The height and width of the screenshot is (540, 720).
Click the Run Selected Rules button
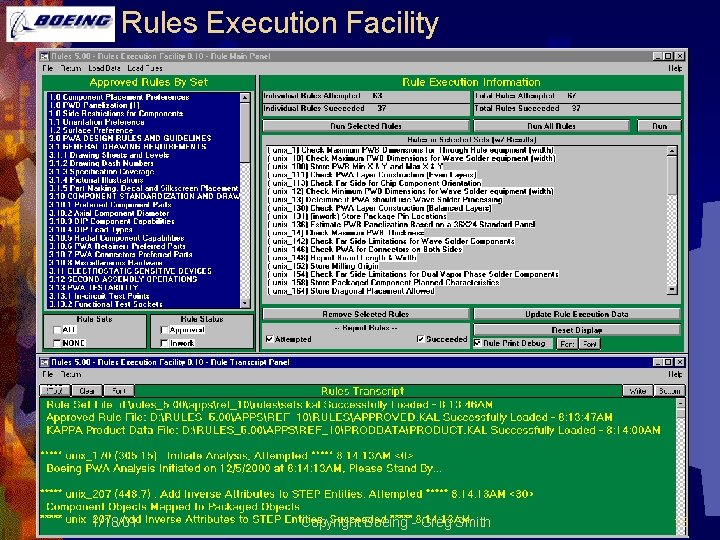coord(366,126)
